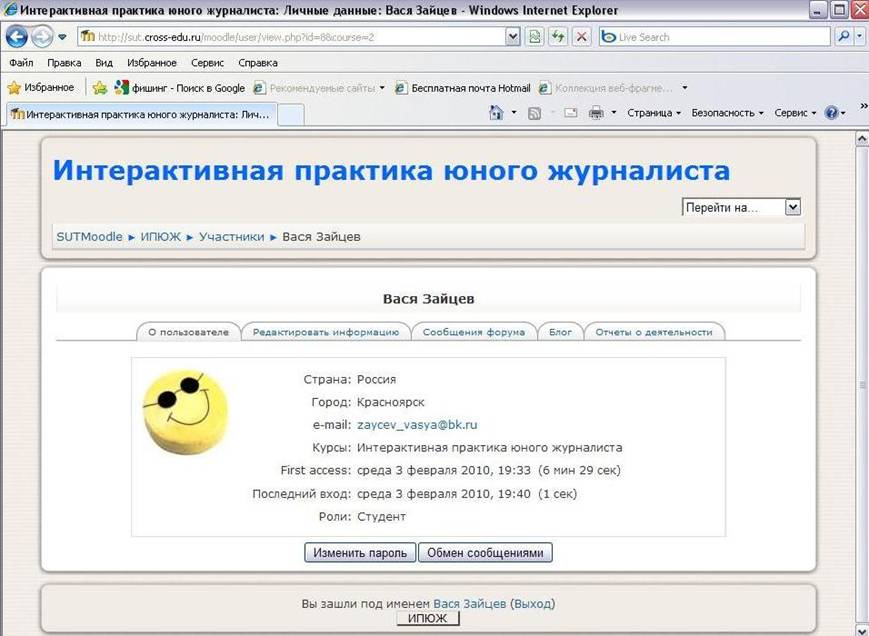Expand the 'Страница' toolbar menu
The height and width of the screenshot is (636, 869).
click(x=653, y=113)
